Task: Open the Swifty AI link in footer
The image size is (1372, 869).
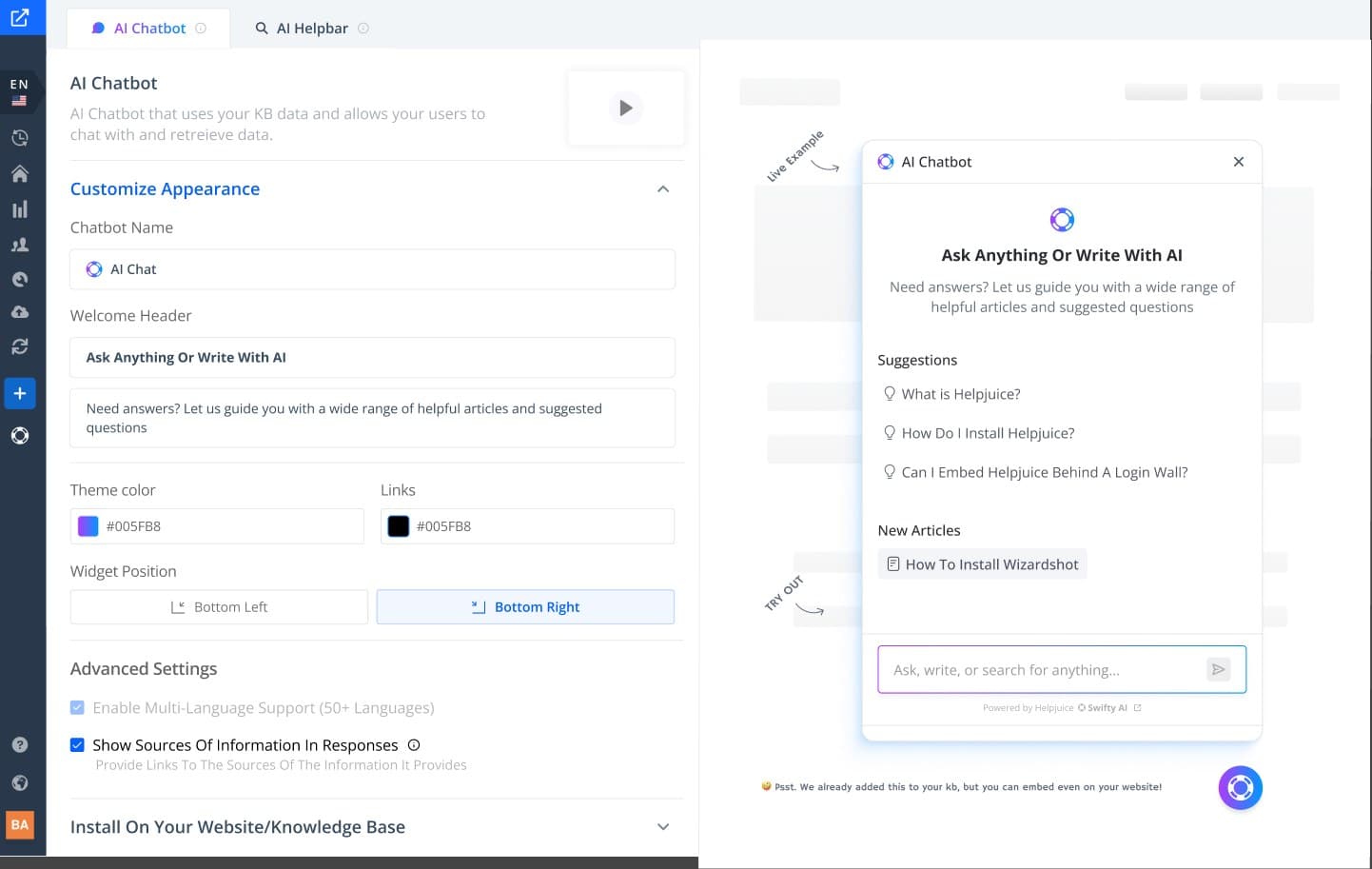Action: click(1108, 708)
